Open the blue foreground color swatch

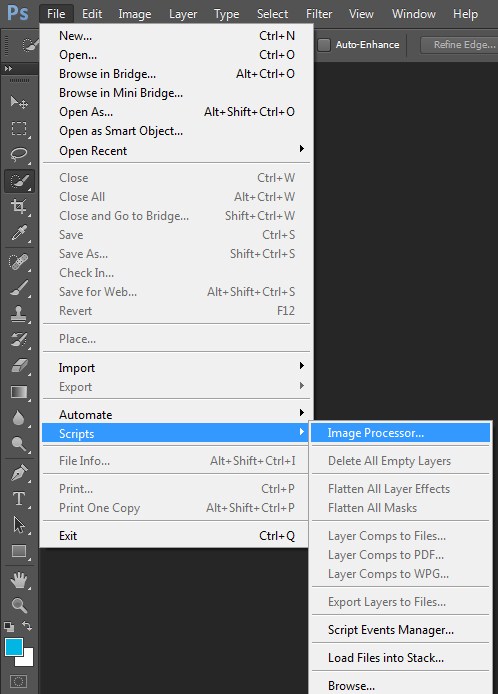[14, 647]
